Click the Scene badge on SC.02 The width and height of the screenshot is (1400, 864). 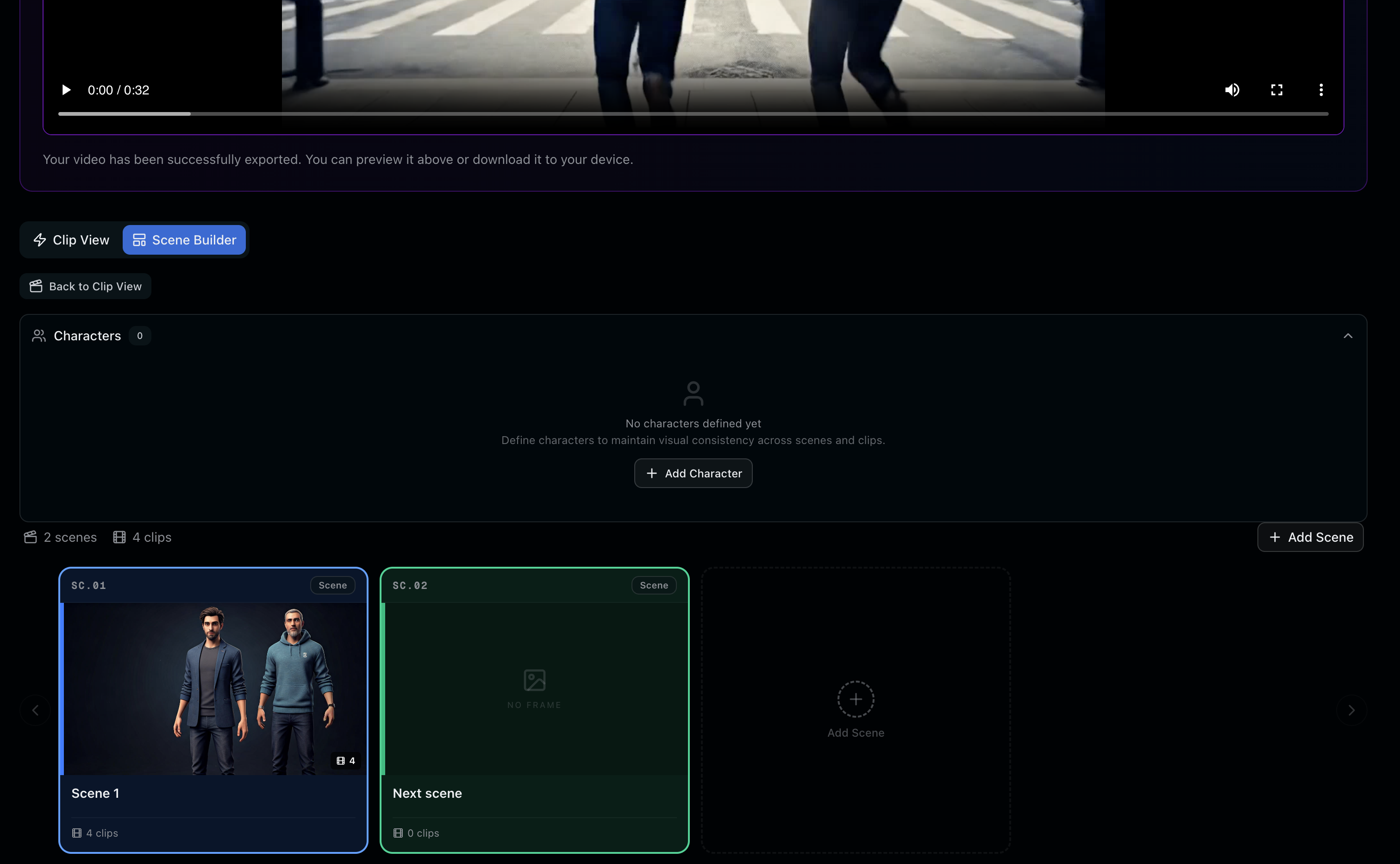[x=654, y=585]
